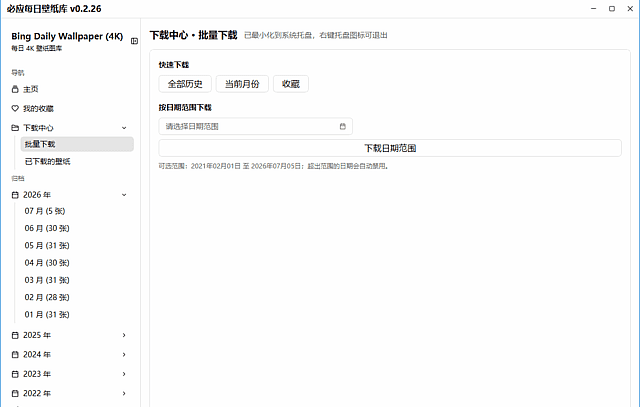Expand the 2022 年 archive chevron
This screenshot has width=640, height=407.
click(x=124, y=394)
